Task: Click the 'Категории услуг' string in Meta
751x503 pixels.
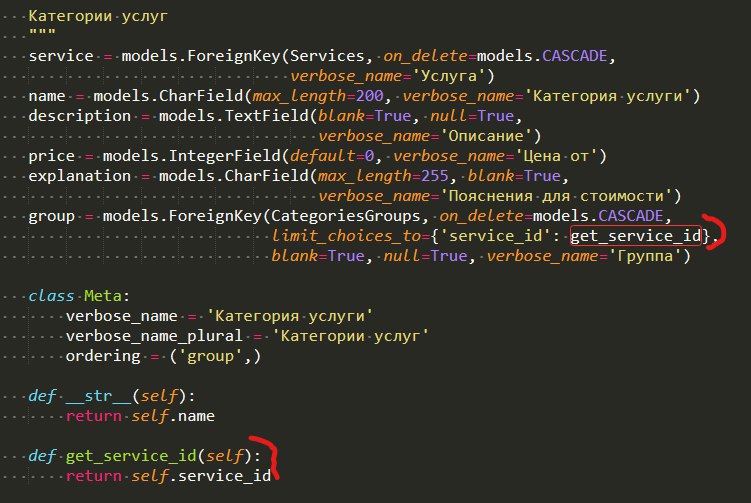Action: tap(350, 336)
